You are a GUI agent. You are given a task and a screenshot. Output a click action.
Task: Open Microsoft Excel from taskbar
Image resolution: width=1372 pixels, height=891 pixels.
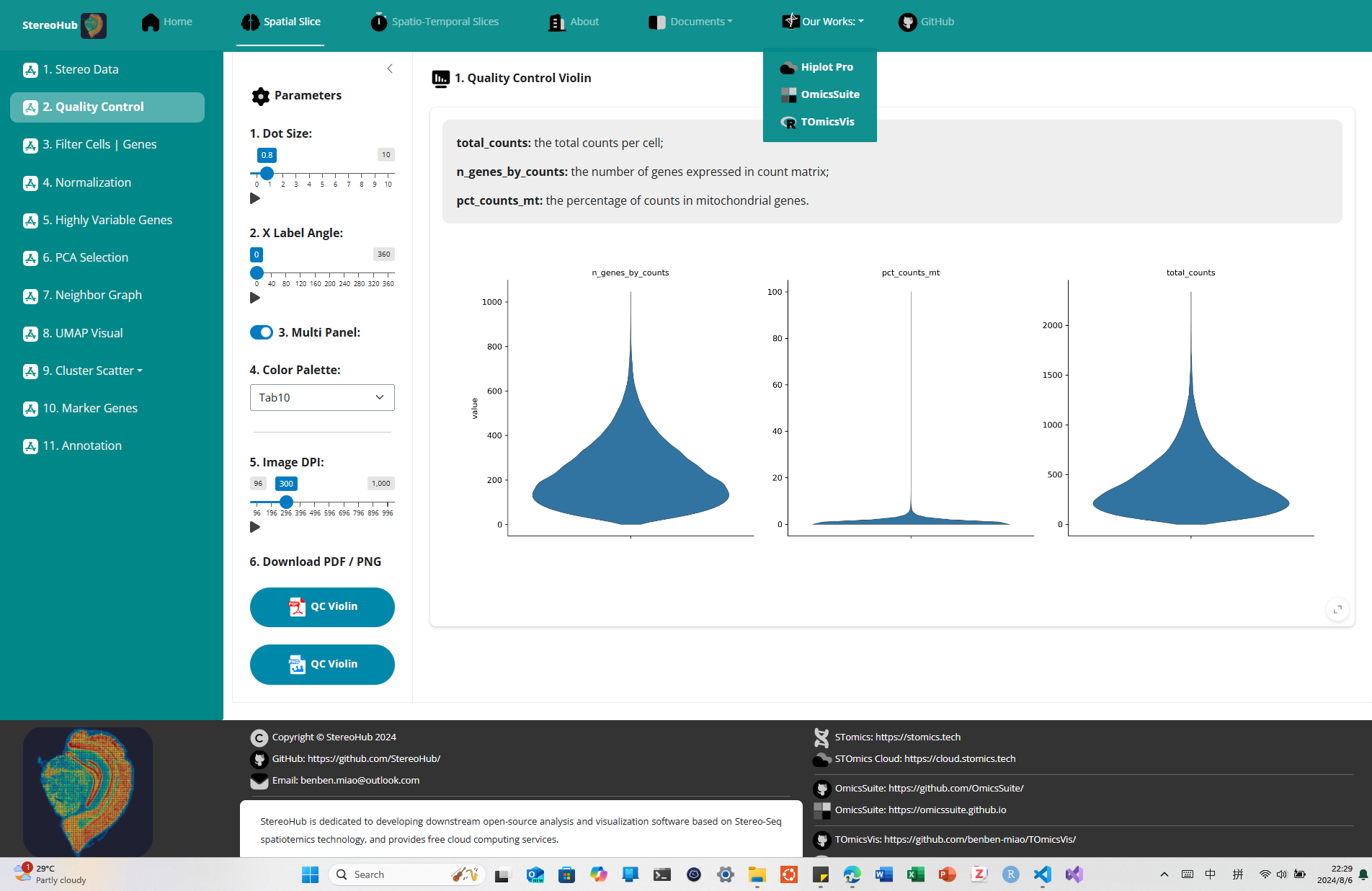click(x=916, y=874)
